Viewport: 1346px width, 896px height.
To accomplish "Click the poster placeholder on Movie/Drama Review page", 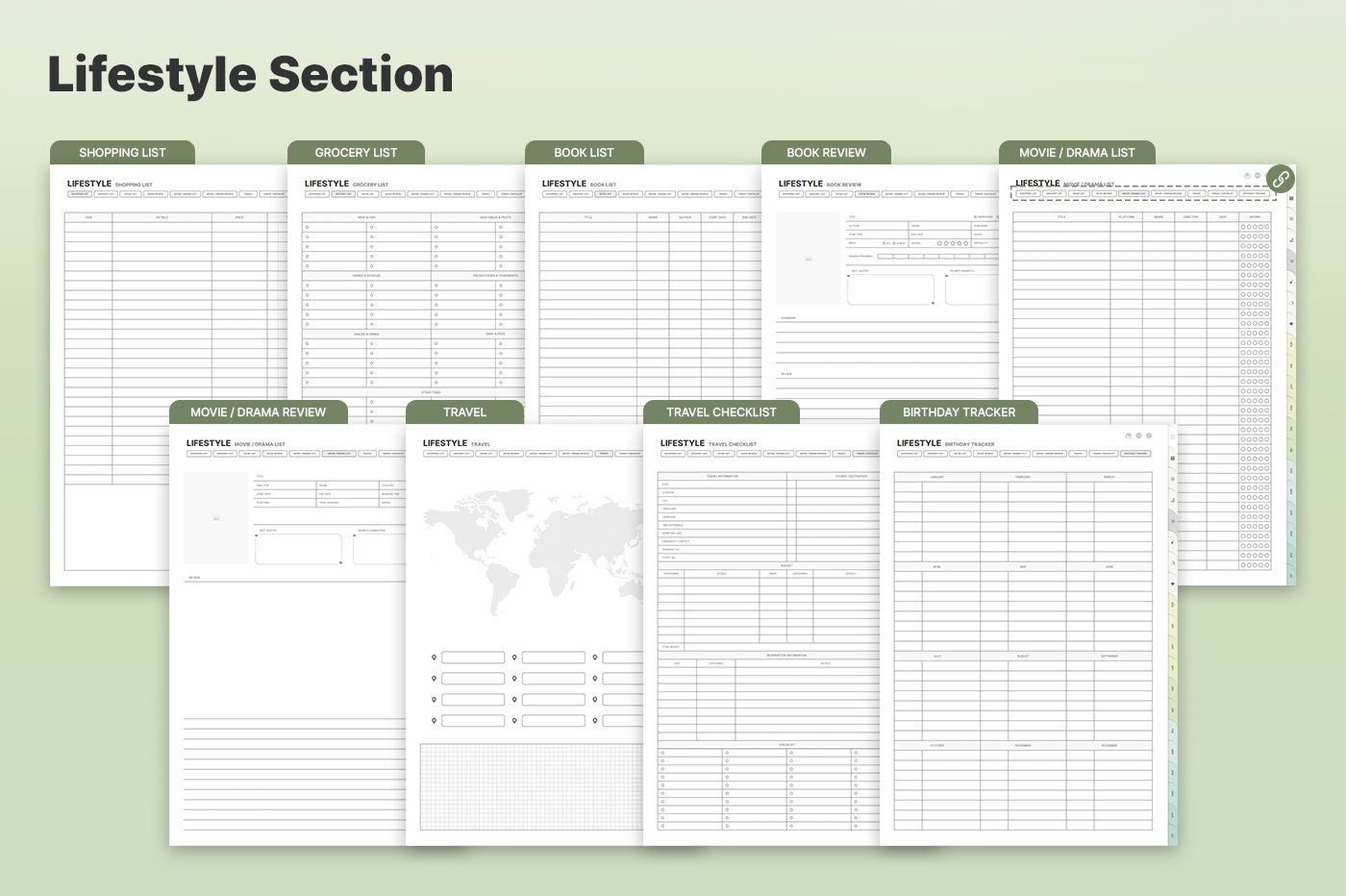I will tap(215, 518).
